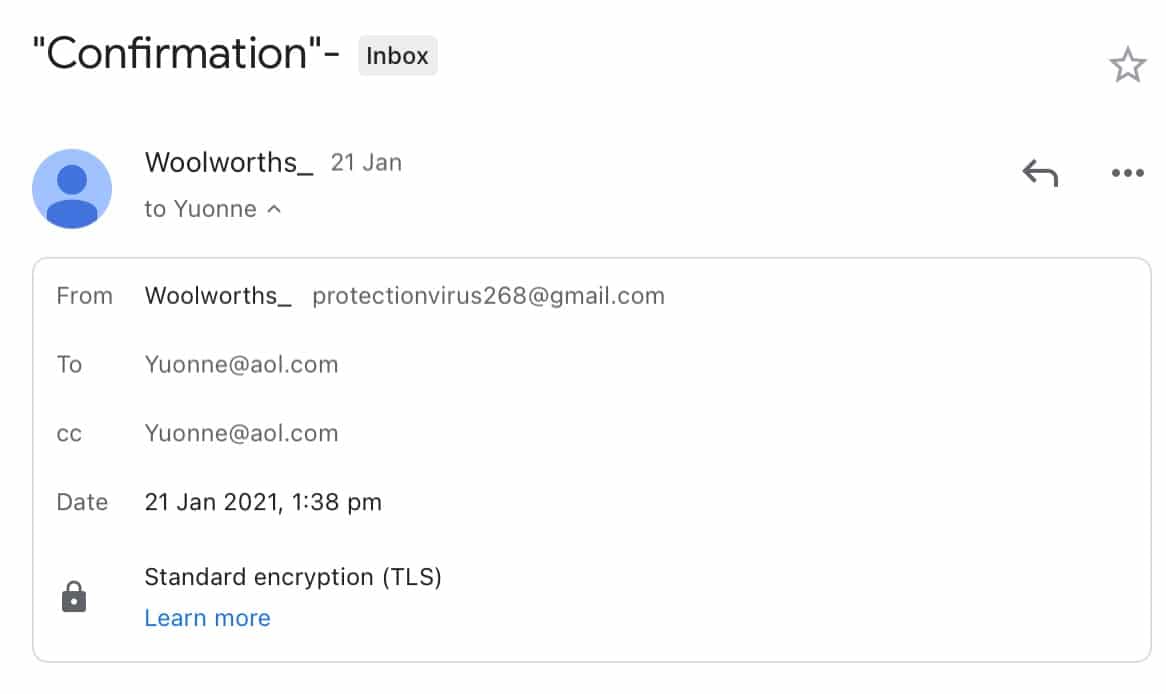Click the To recipient Yuonne@aol.com address
The height and width of the screenshot is (694, 1166).
pos(241,365)
